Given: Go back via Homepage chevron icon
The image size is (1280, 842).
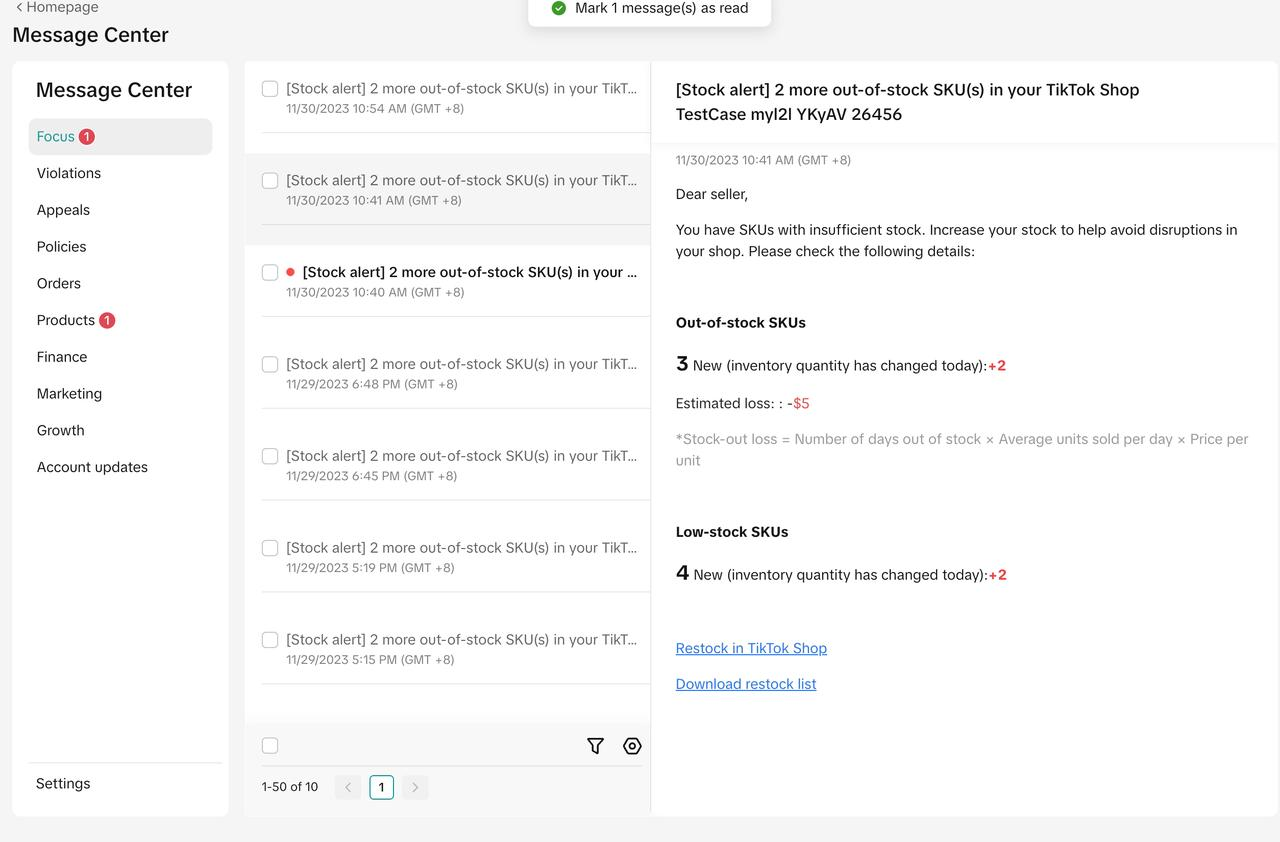Looking at the screenshot, I should tap(19, 8).
